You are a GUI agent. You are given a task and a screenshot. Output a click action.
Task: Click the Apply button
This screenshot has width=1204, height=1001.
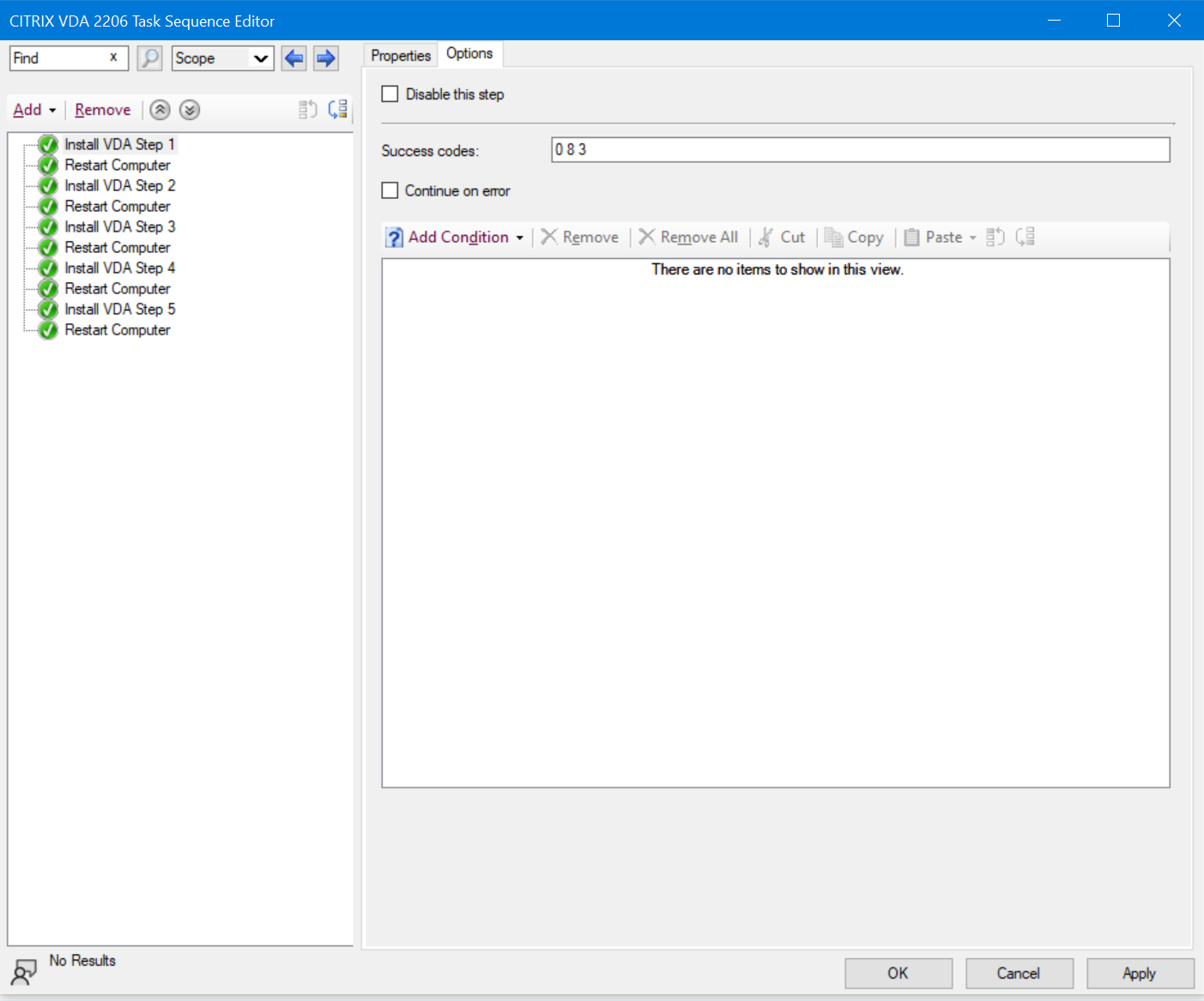coord(1139,973)
